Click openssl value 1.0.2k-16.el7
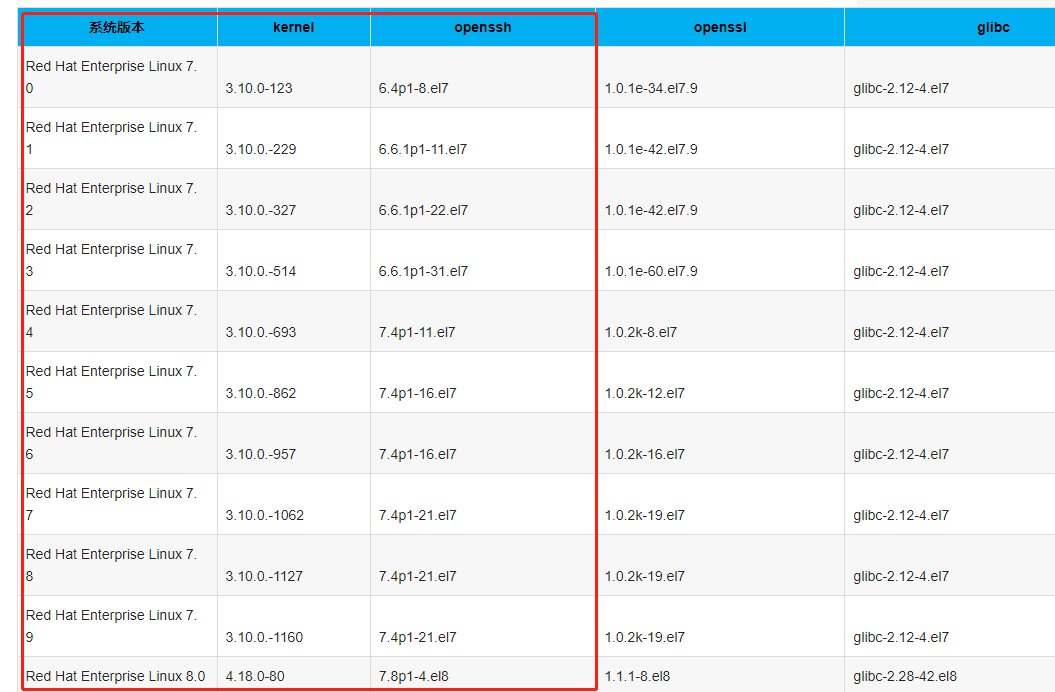The height and width of the screenshot is (692, 1055). pyautogui.click(x=645, y=454)
